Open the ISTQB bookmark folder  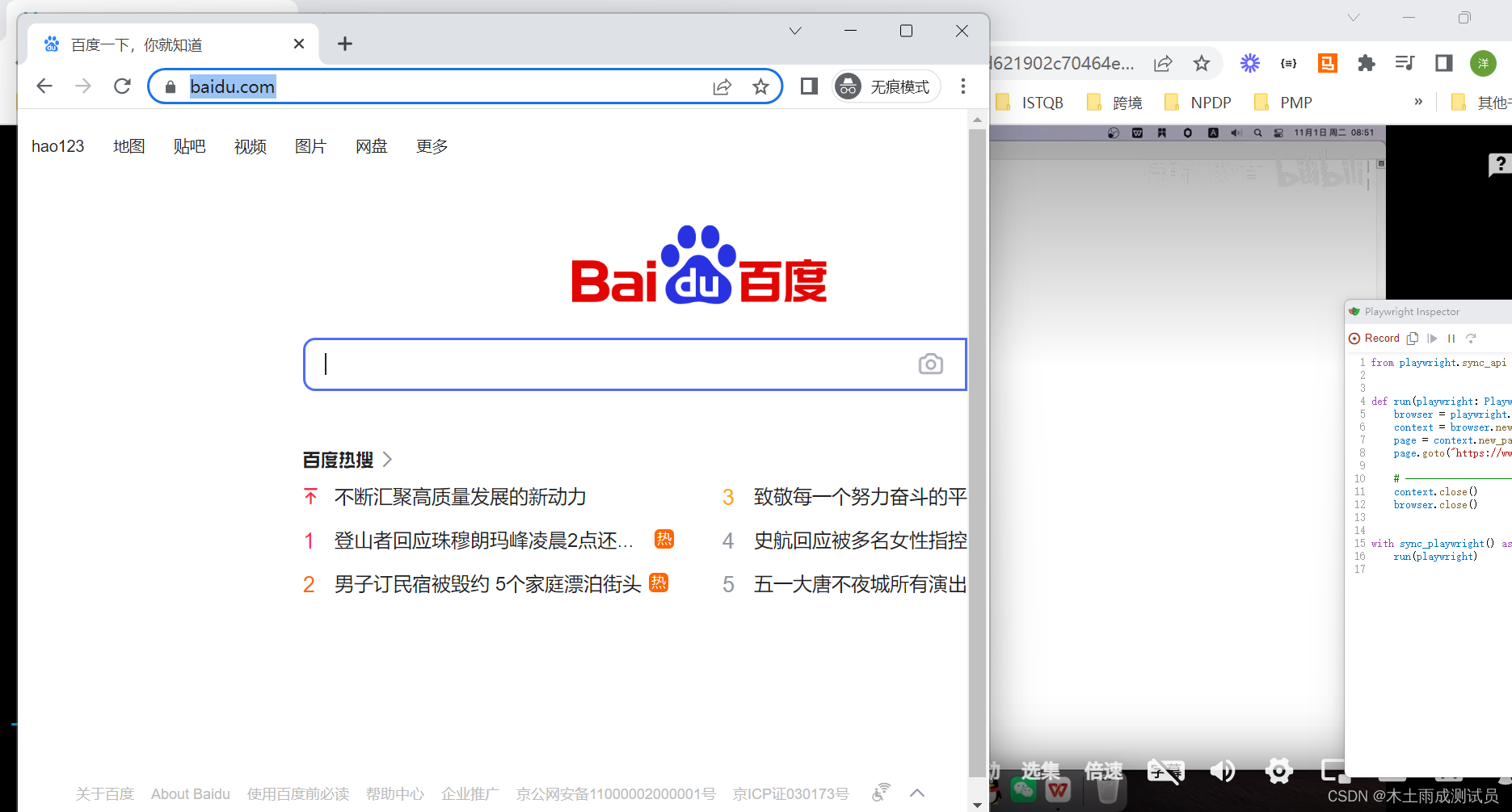click(1030, 103)
